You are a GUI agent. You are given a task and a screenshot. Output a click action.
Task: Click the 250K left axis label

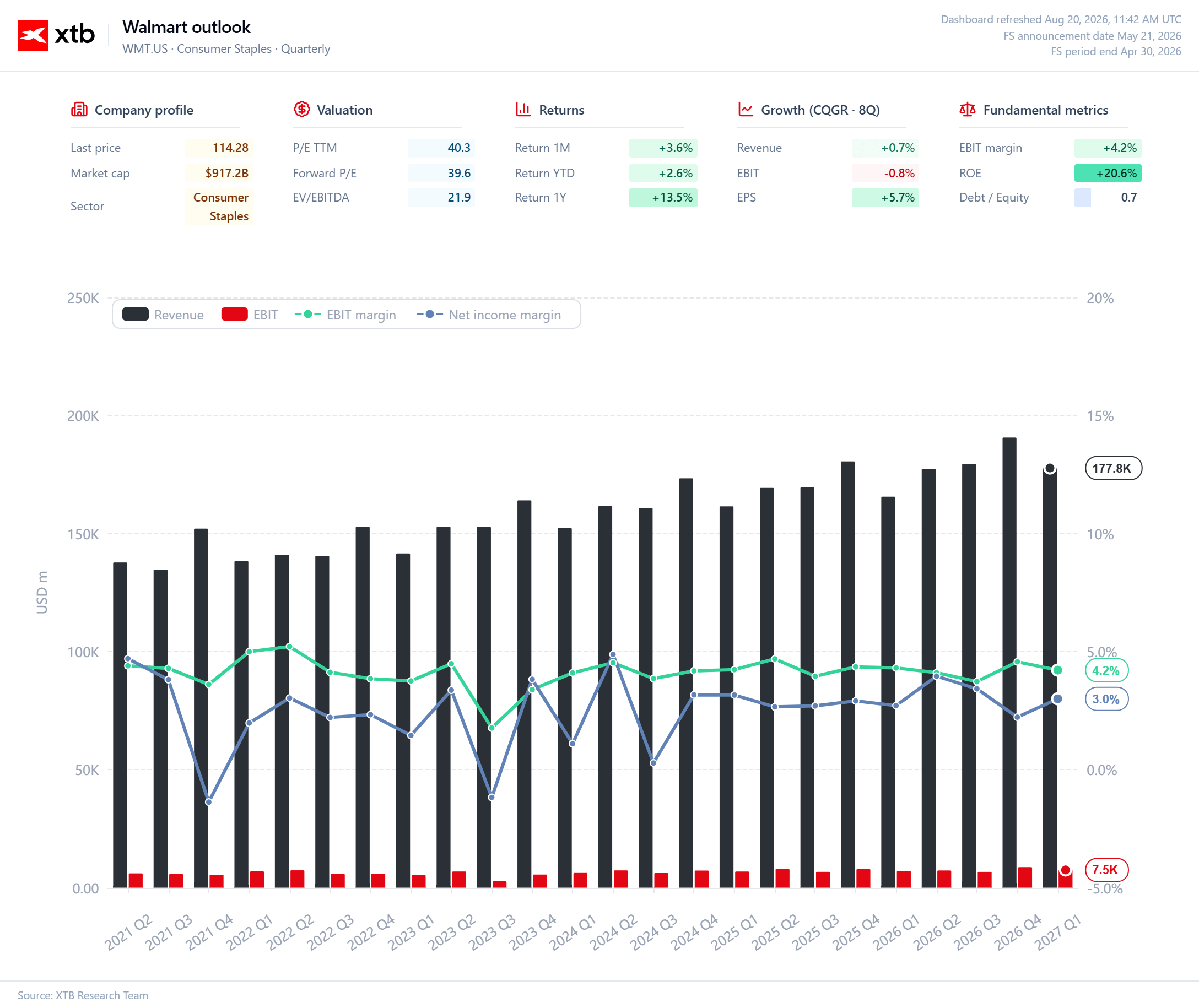(83, 299)
